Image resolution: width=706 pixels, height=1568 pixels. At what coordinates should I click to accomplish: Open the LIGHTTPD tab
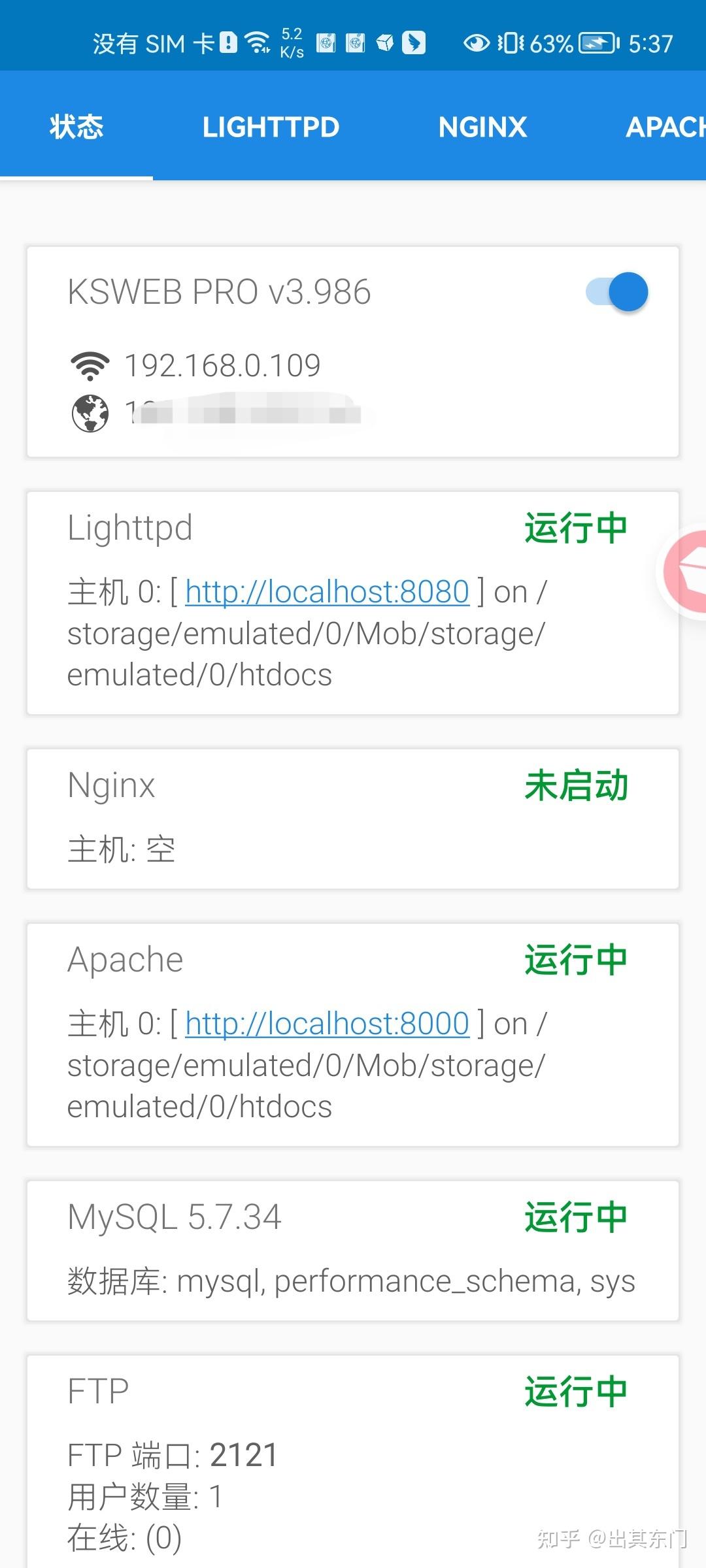(271, 126)
